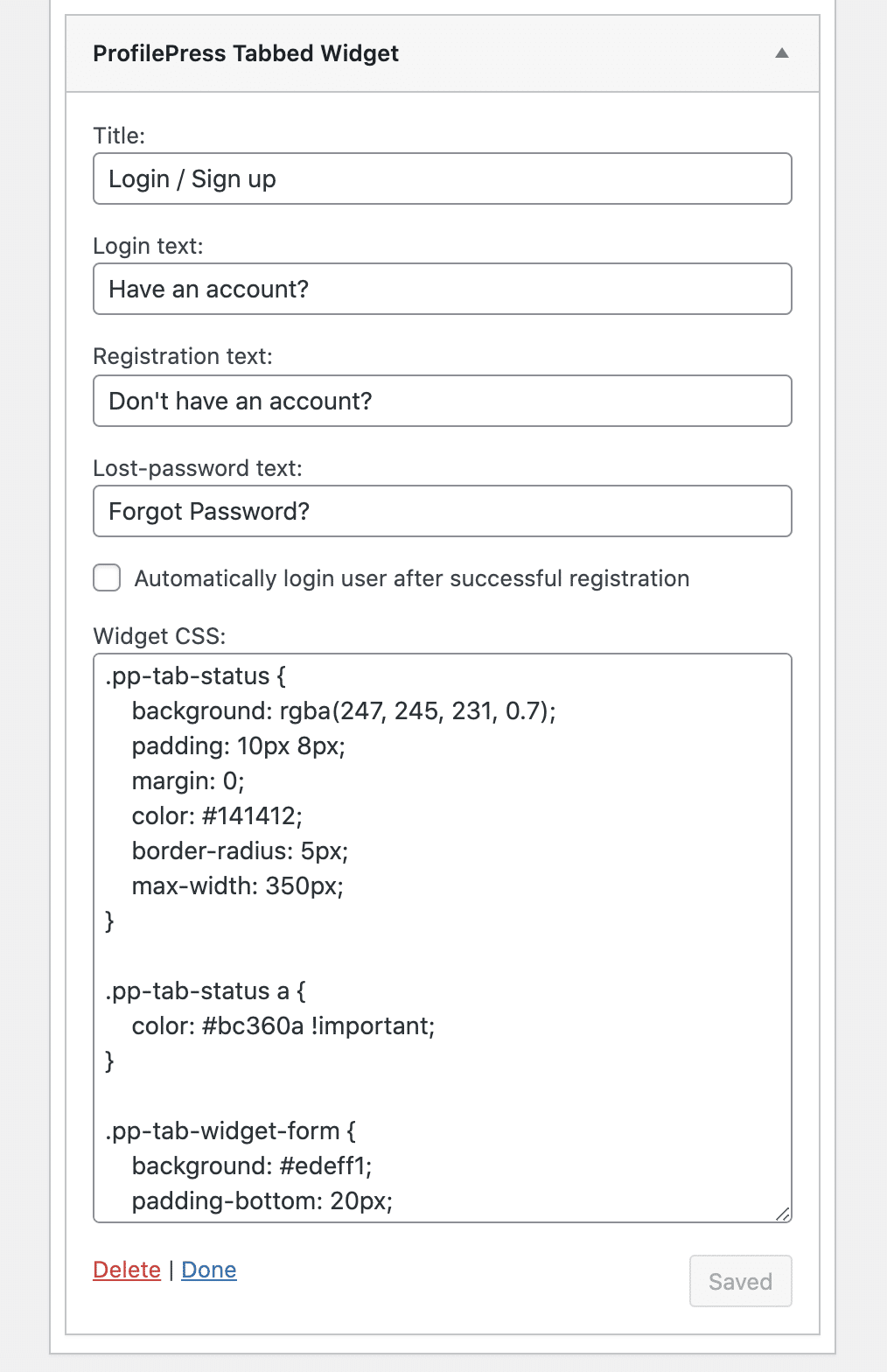Click the automatic login checkbox label text
The width and height of the screenshot is (887, 1372).
pos(412,578)
